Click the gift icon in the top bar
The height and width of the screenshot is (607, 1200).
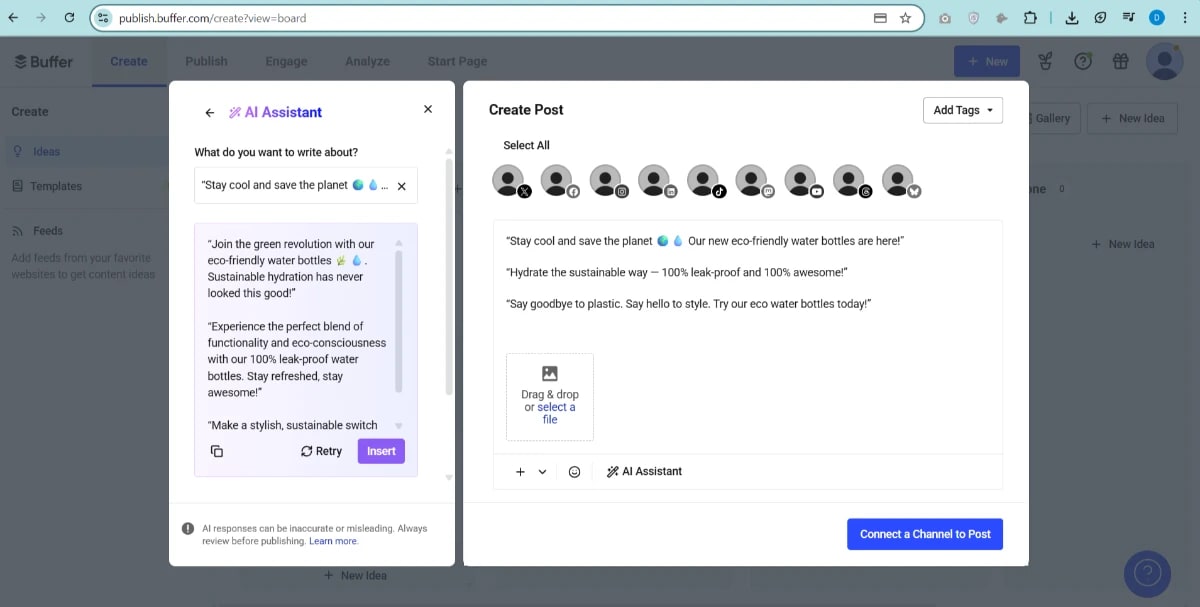(1121, 61)
